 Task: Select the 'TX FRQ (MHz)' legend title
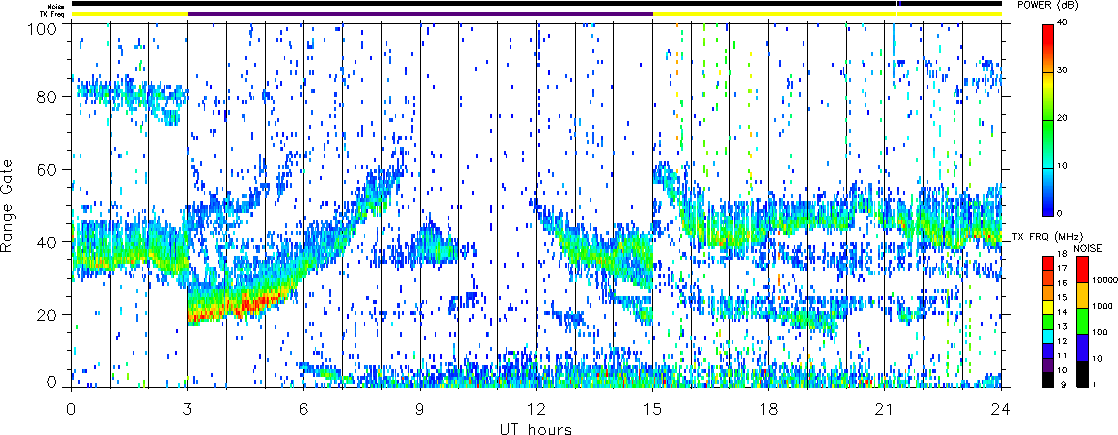tap(1046, 236)
